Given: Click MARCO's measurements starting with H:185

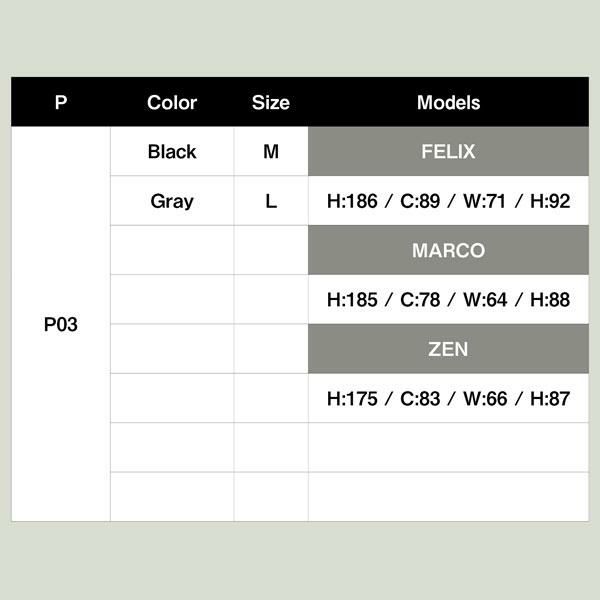Looking at the screenshot, I should pyautogui.click(x=448, y=299).
